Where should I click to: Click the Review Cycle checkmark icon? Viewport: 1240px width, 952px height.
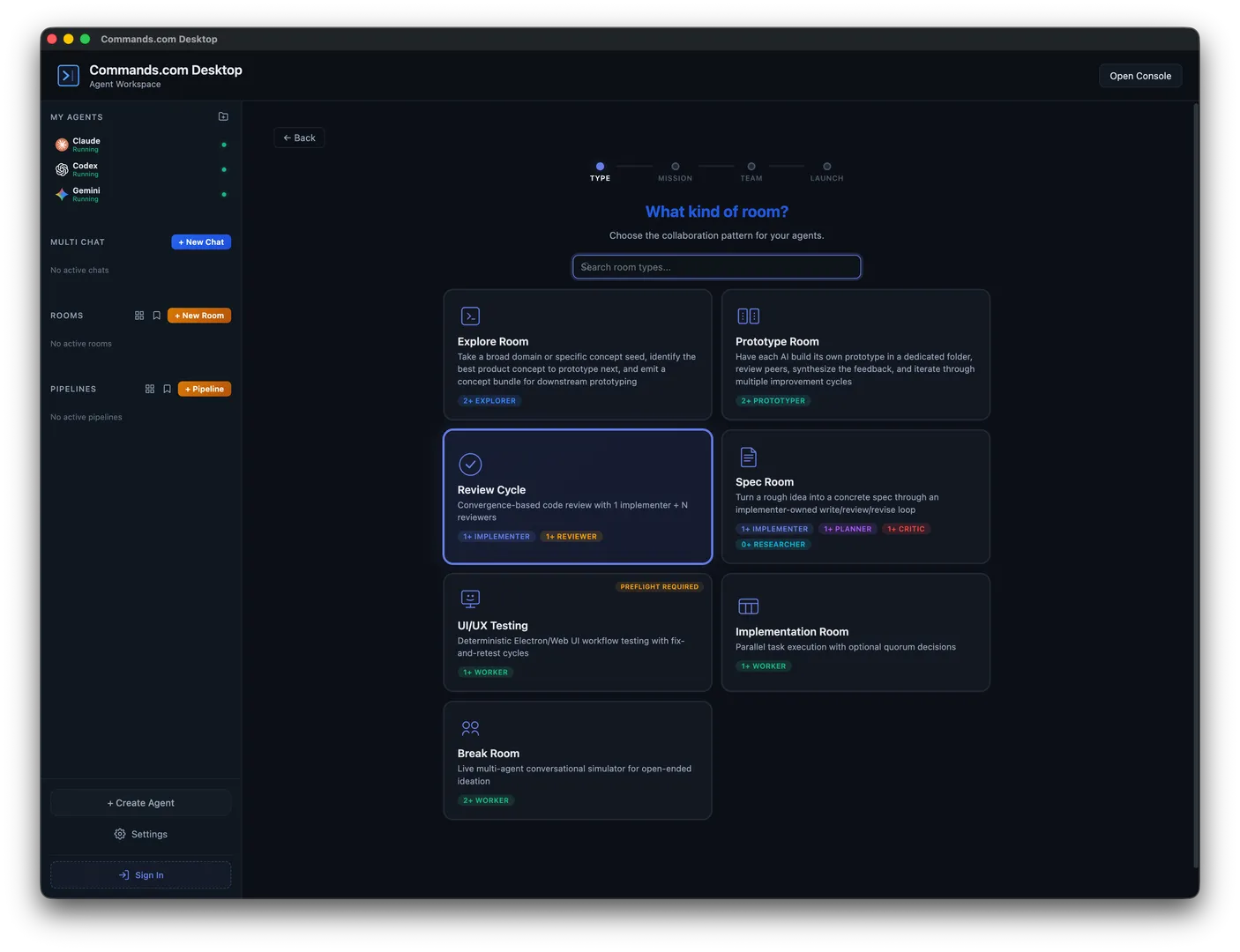(470, 464)
